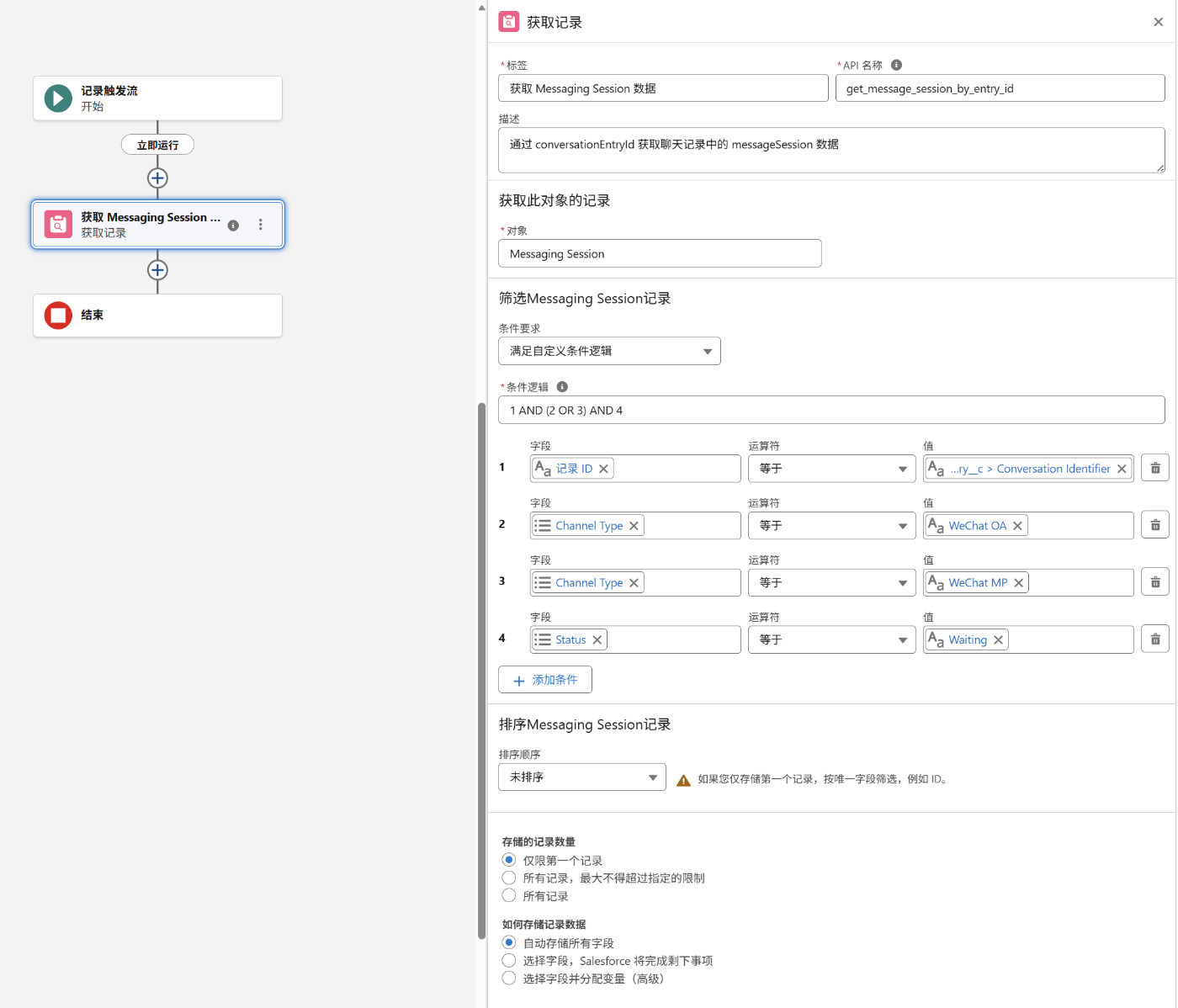Screen dimensions: 1178x1008
Task: Click the info icon beside 条件逻辑
Action: tap(562, 387)
